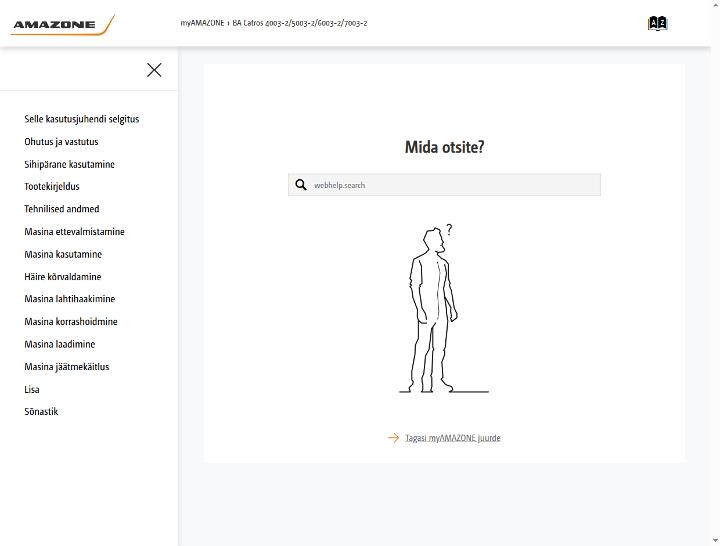The height and width of the screenshot is (546, 720).
Task: Click the Mida otsite? heading
Action: pos(444,147)
